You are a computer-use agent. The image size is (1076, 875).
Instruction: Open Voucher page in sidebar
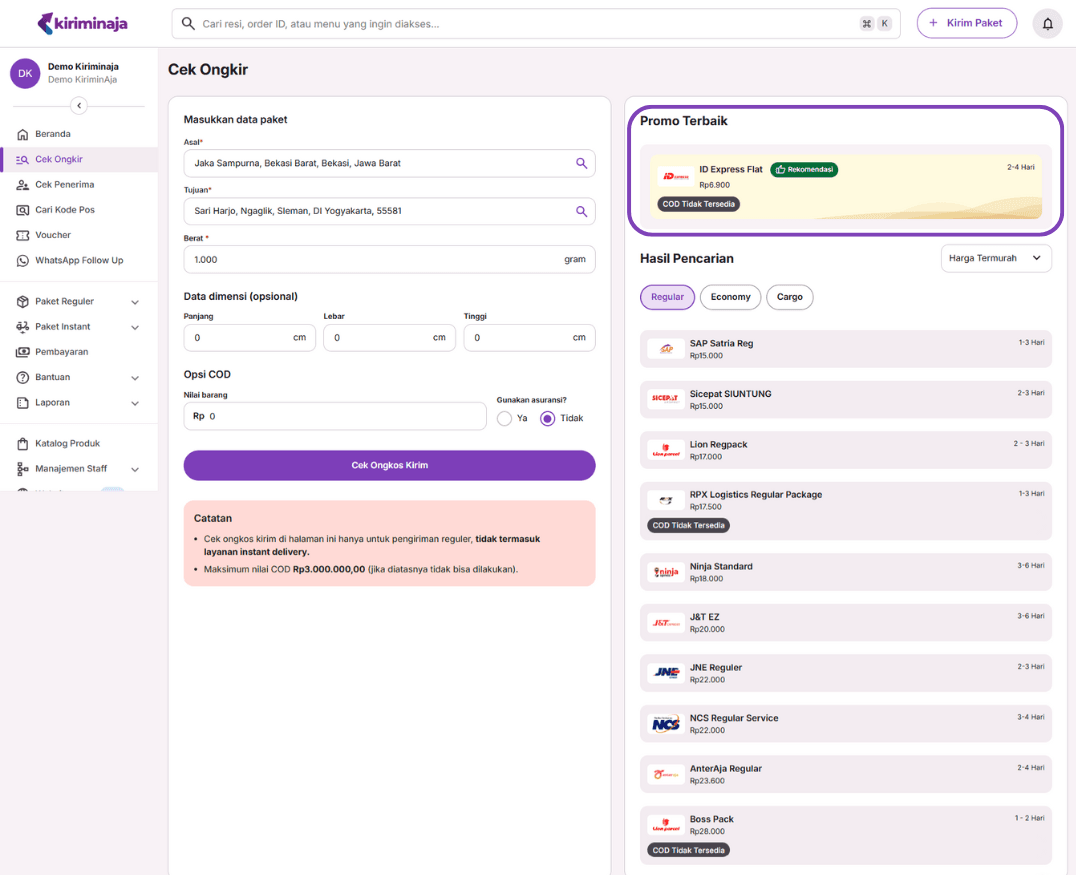(53, 235)
